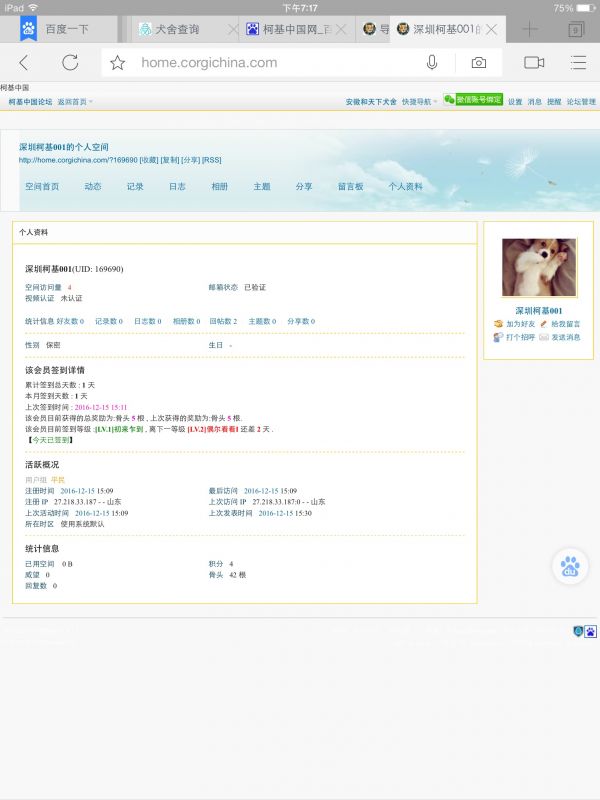Reload the page with the refresh icon
Viewport: 600px width, 800px height.
coord(70,62)
